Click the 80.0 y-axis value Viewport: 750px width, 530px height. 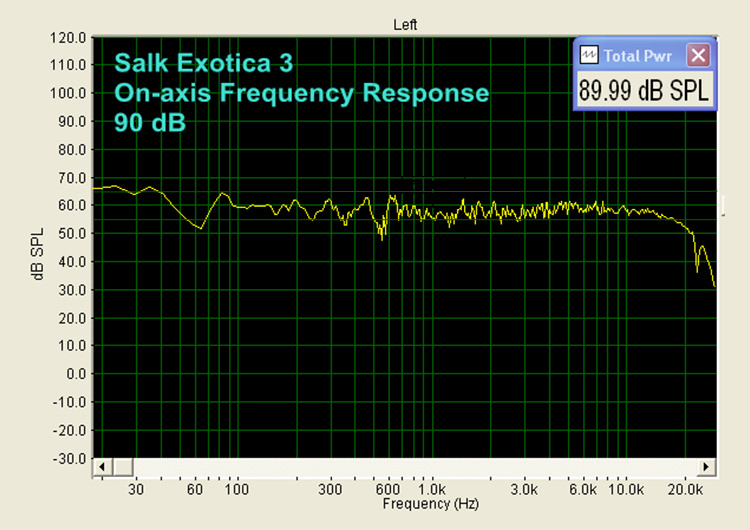[72, 150]
